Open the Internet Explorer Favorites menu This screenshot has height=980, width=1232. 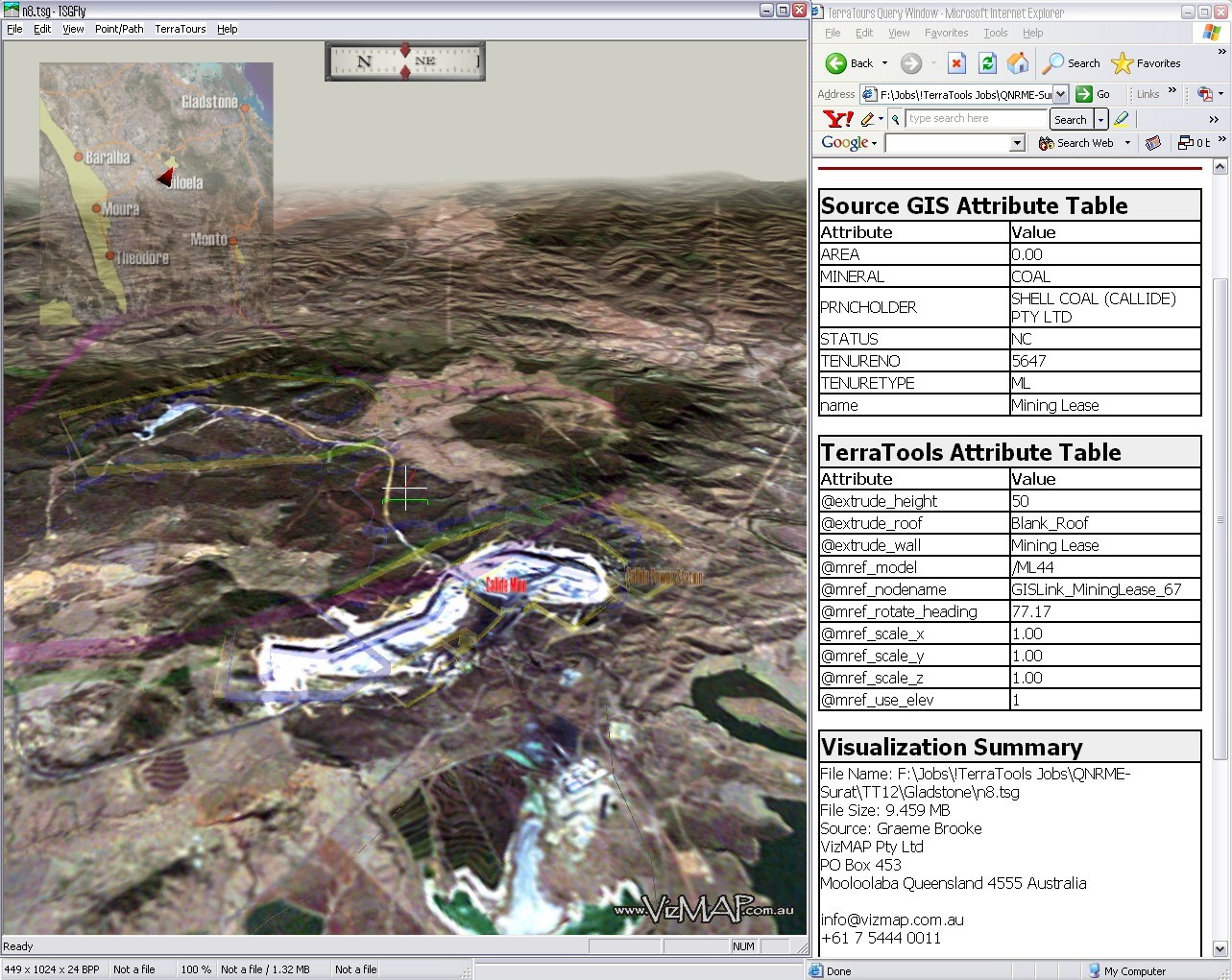[x=946, y=33]
